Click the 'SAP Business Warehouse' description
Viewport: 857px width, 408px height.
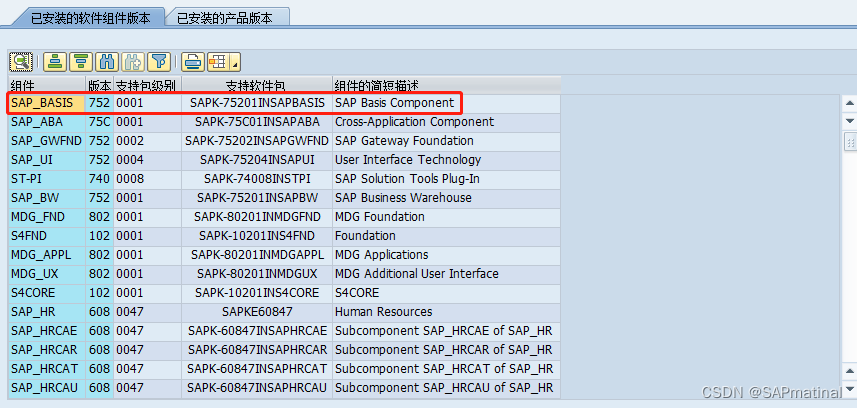pos(403,198)
